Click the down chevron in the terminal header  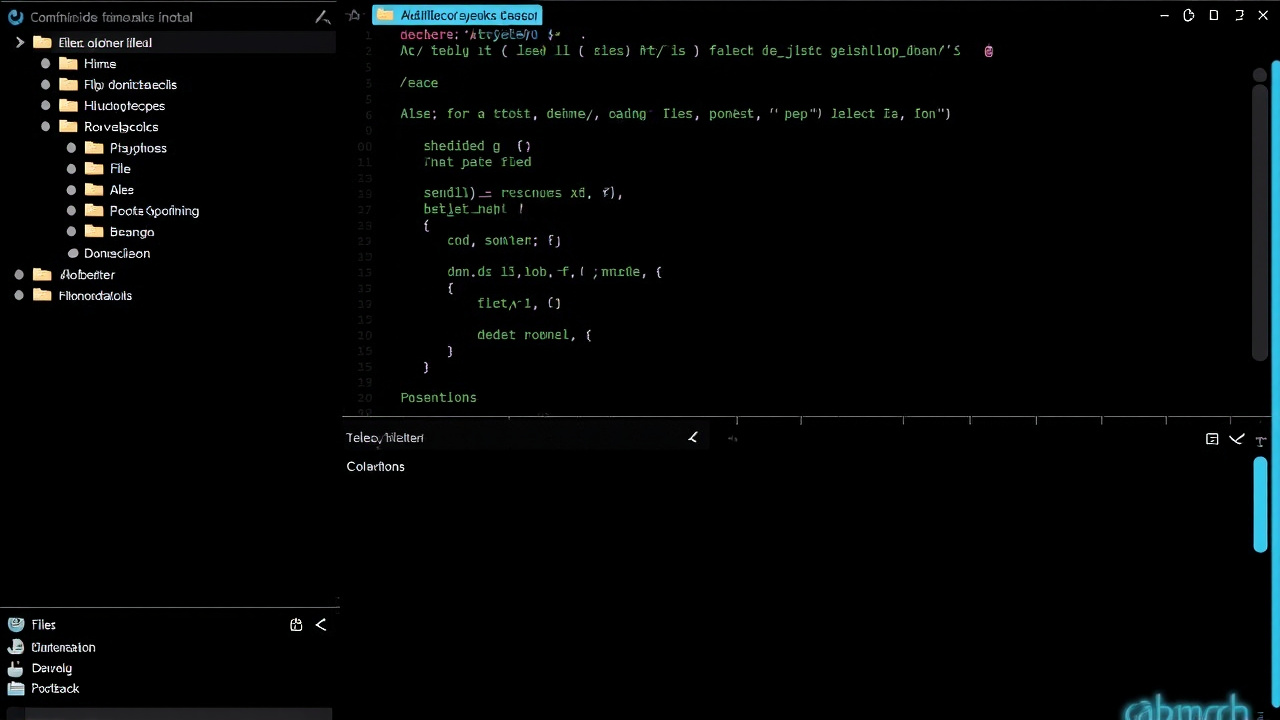point(1237,439)
